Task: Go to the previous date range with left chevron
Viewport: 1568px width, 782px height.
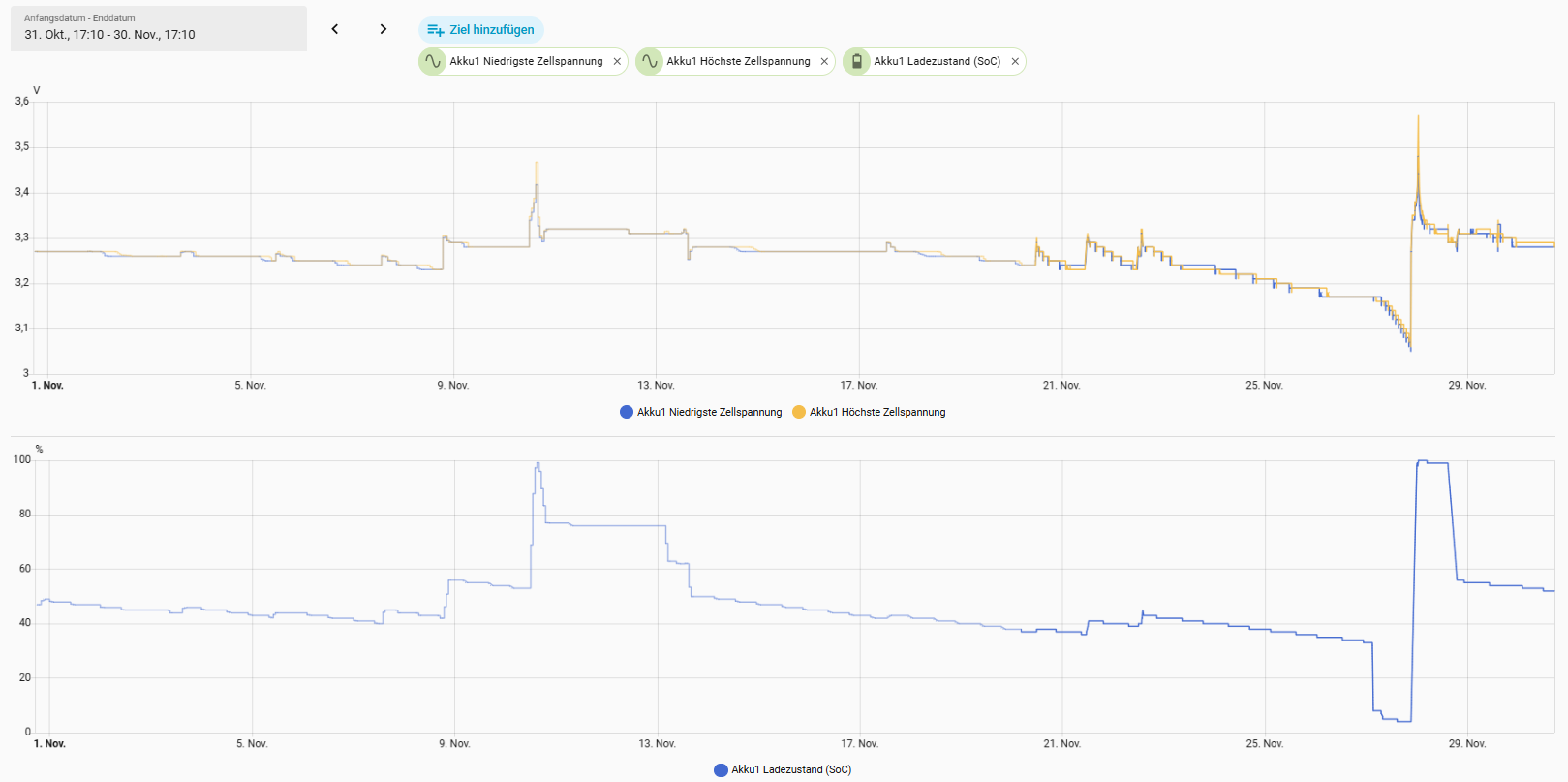Action: tap(335, 29)
